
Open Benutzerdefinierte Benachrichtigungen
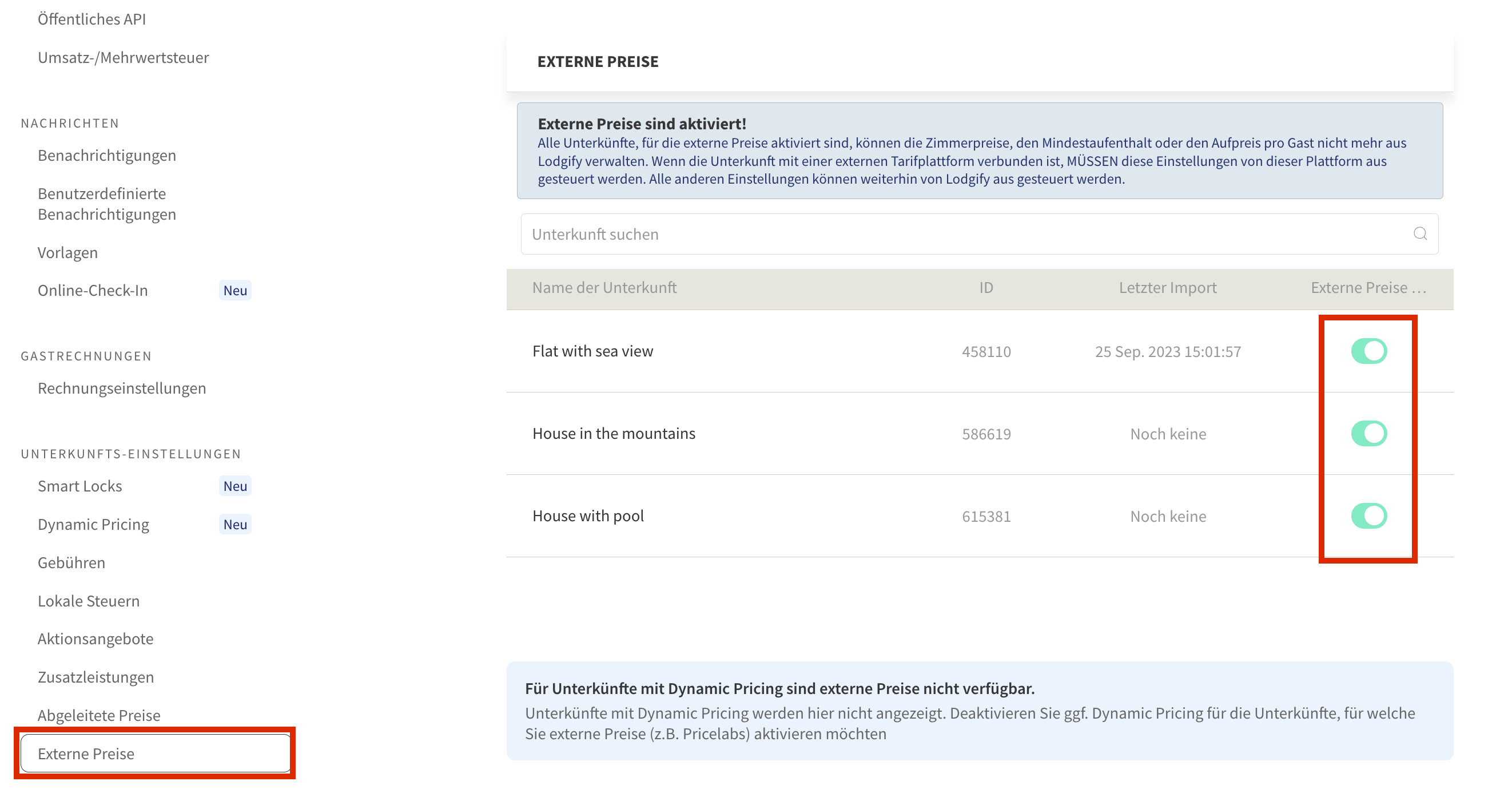pyautogui.click(x=107, y=203)
